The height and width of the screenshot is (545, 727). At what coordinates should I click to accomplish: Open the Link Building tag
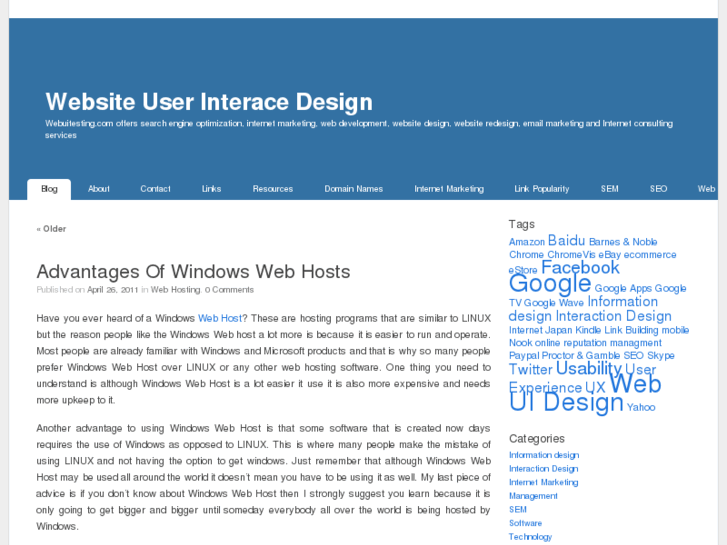(x=631, y=330)
